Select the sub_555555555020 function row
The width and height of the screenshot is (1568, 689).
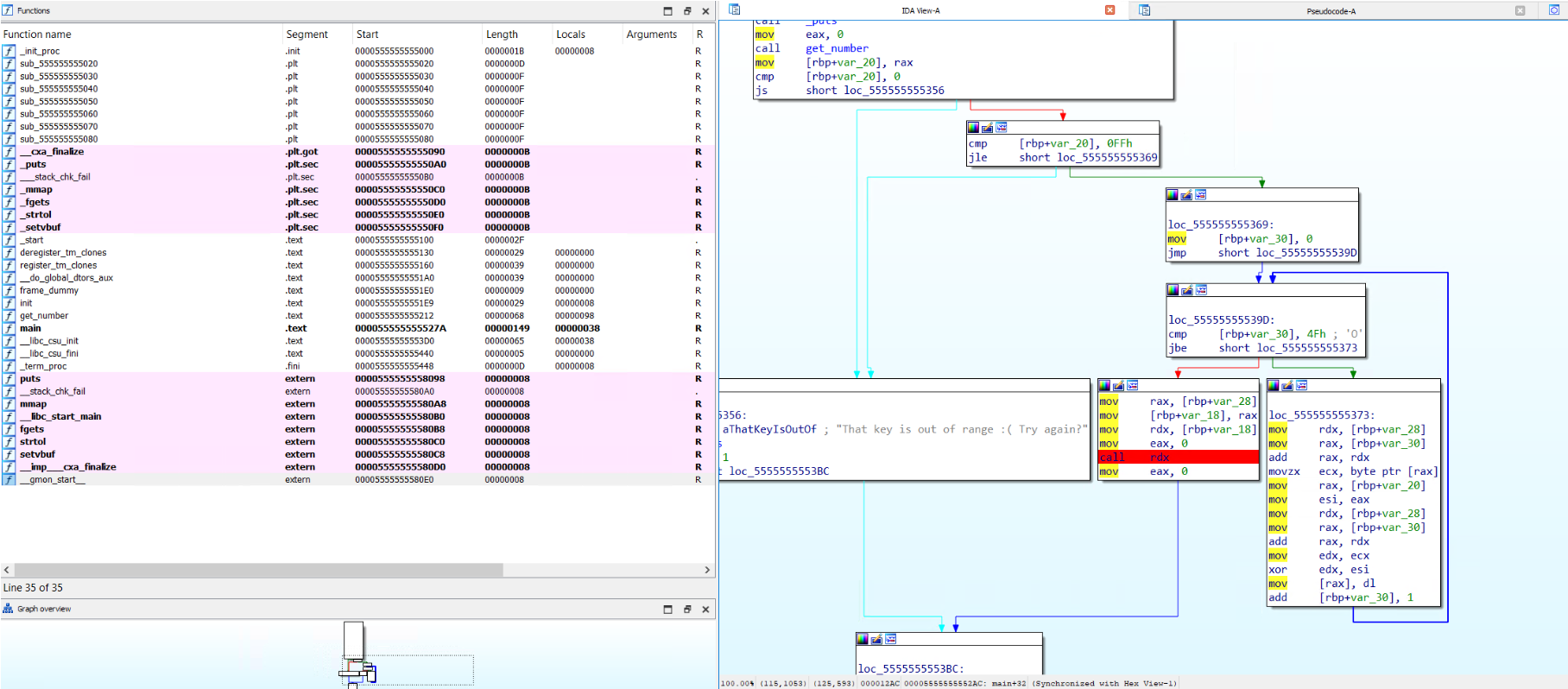click(357, 64)
